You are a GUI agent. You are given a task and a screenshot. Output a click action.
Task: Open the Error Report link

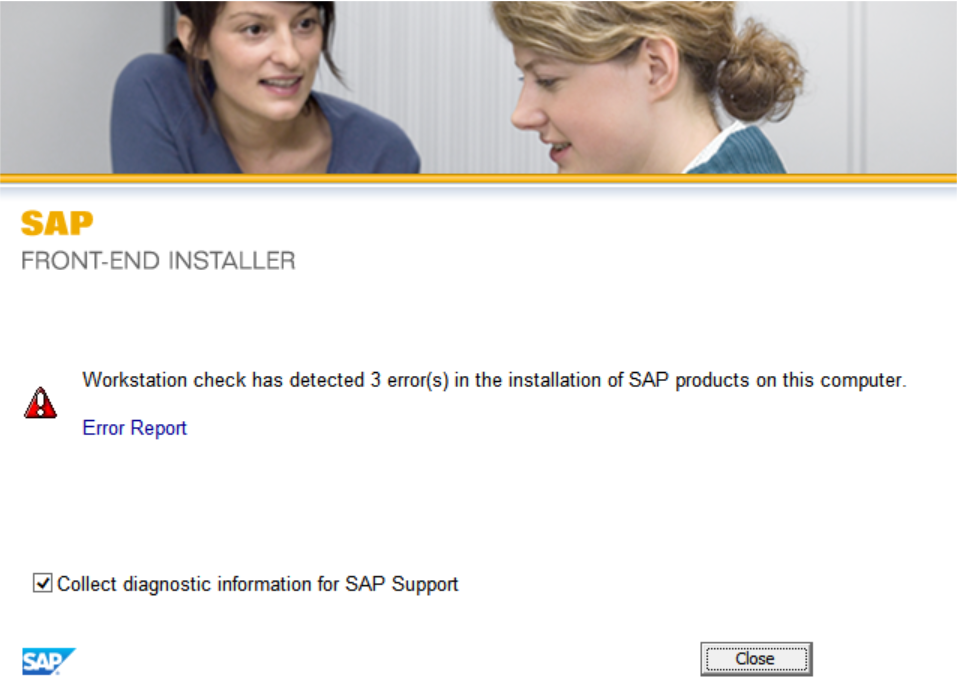pos(134,428)
